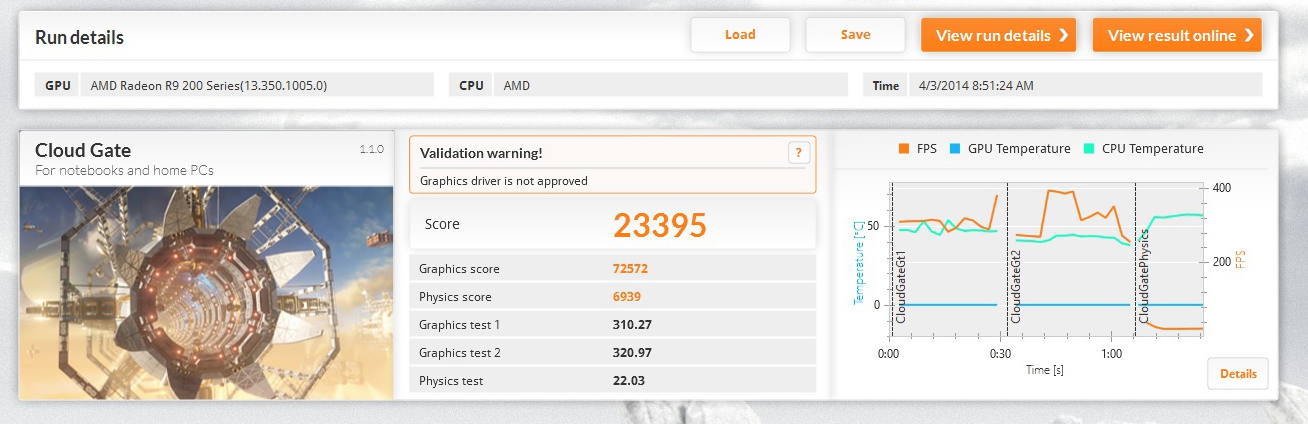This screenshot has height=424, width=1308.
Task: Click the version number 1.1.0
Action: point(371,149)
